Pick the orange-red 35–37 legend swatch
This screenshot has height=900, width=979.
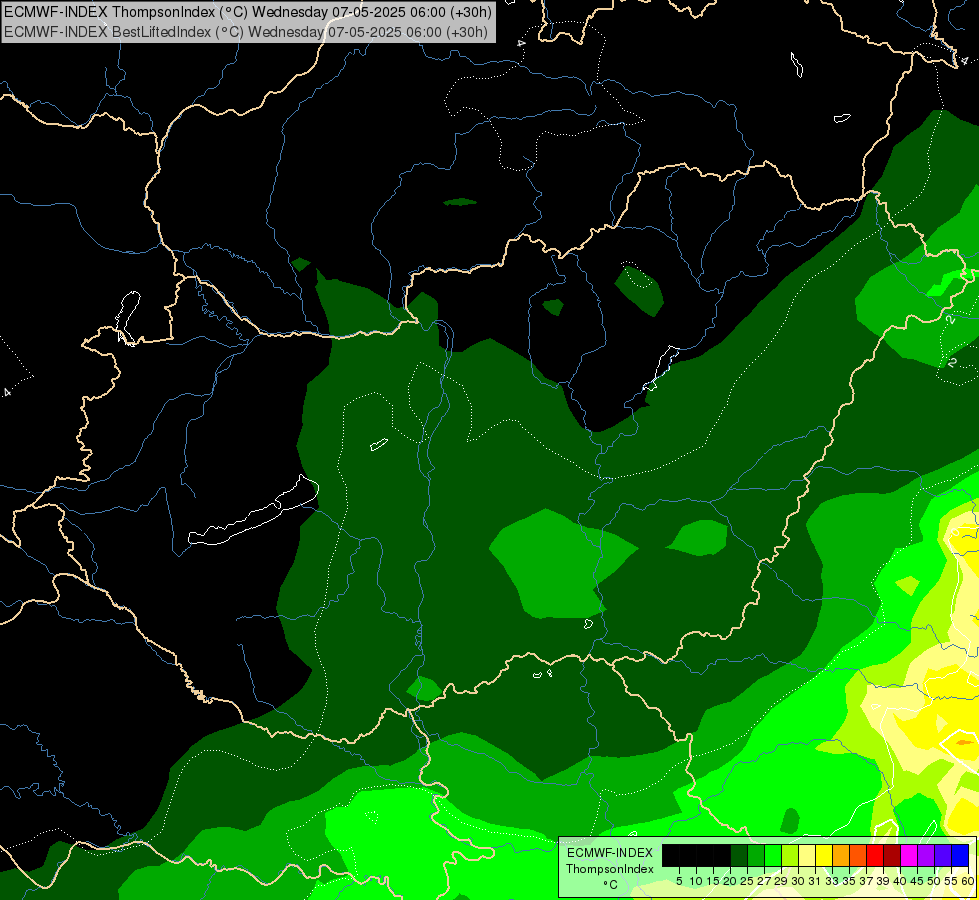(858, 855)
